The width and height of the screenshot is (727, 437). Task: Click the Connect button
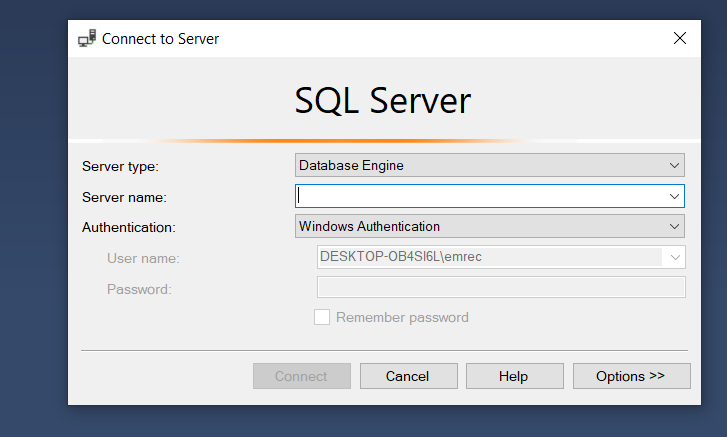pyautogui.click(x=302, y=376)
